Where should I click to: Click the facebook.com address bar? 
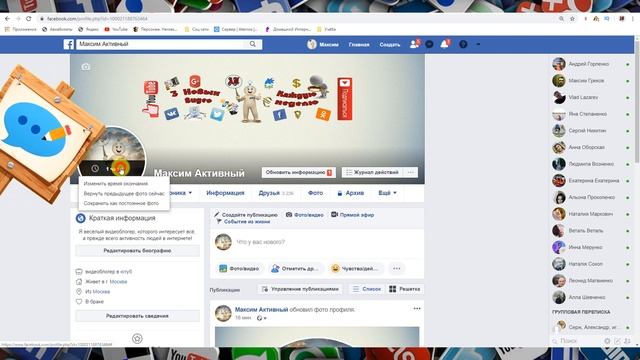tap(298, 19)
